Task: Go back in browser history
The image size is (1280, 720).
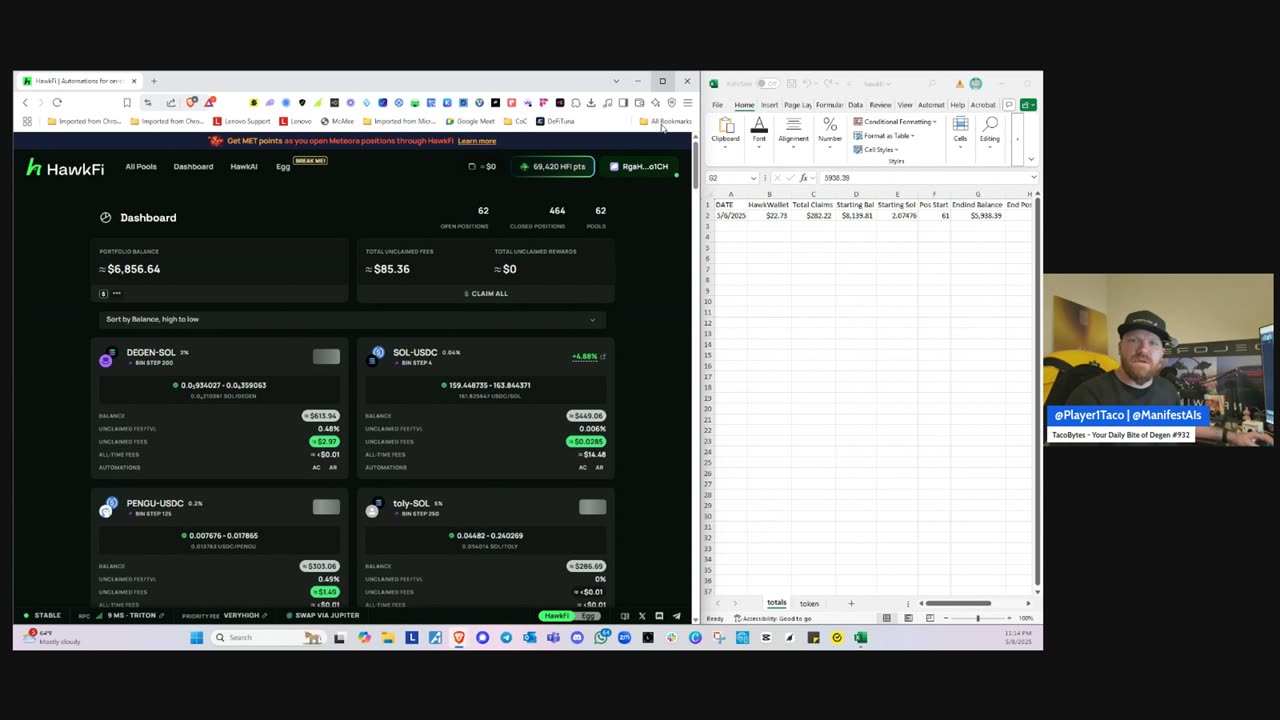Action: click(x=25, y=102)
